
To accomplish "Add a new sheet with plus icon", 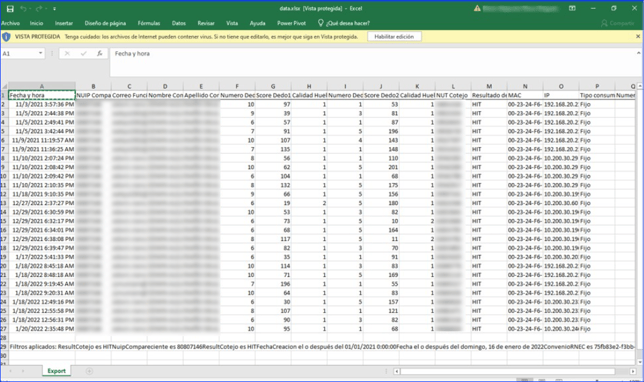I will [89, 371].
